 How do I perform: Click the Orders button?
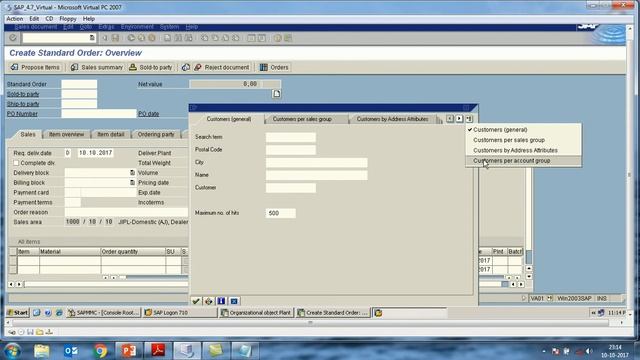(x=274, y=67)
